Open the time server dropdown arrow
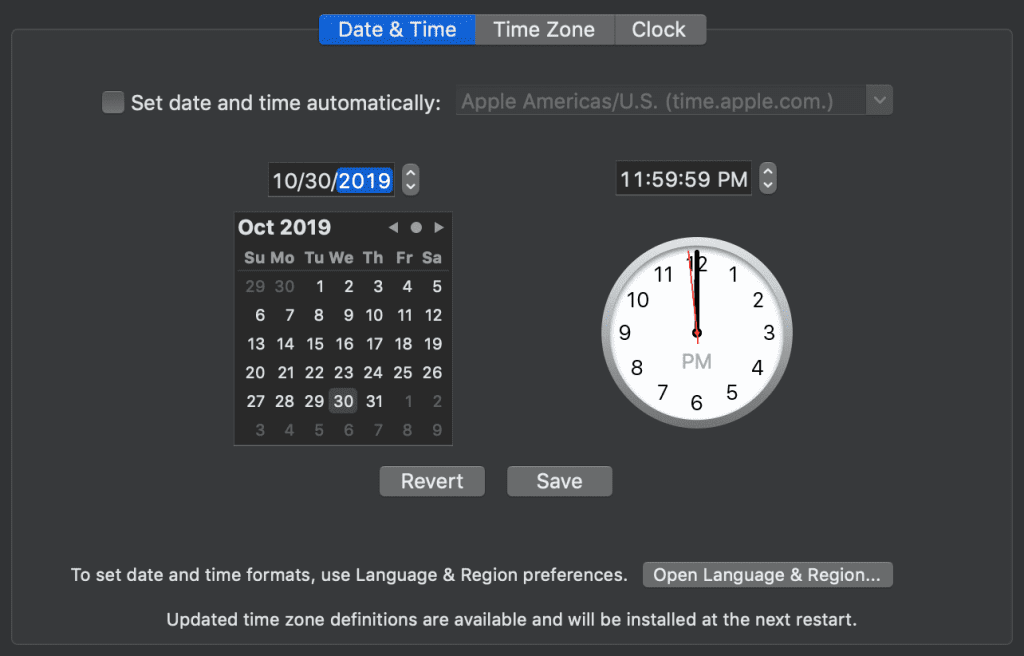The height and width of the screenshot is (656, 1024). click(x=879, y=101)
